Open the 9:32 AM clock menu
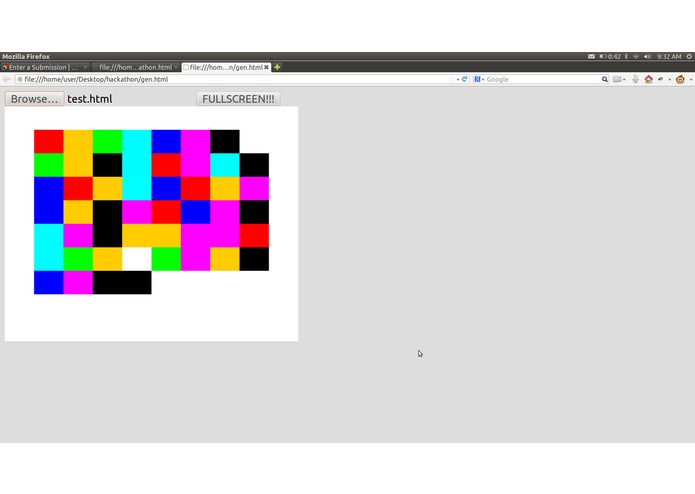 669,57
